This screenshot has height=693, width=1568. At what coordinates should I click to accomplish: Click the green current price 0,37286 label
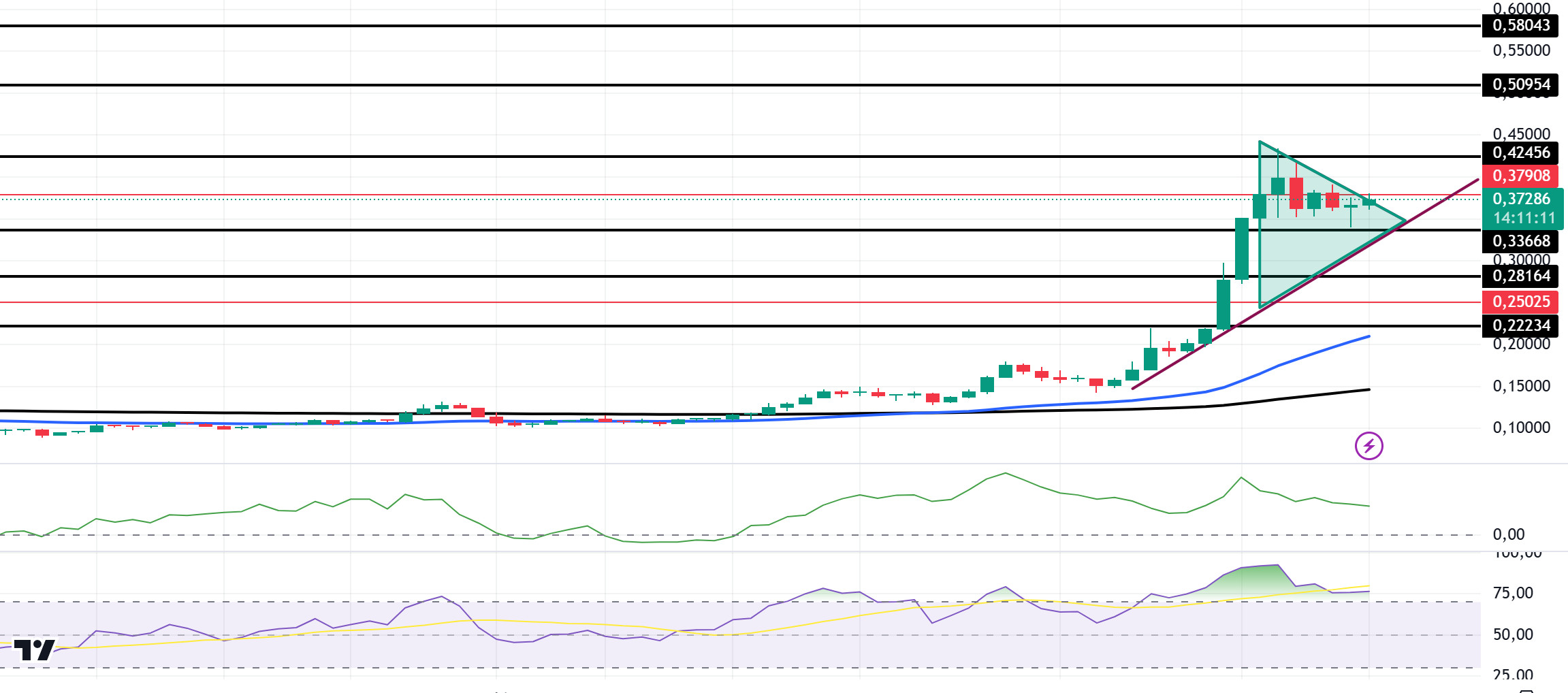pyautogui.click(x=1522, y=199)
